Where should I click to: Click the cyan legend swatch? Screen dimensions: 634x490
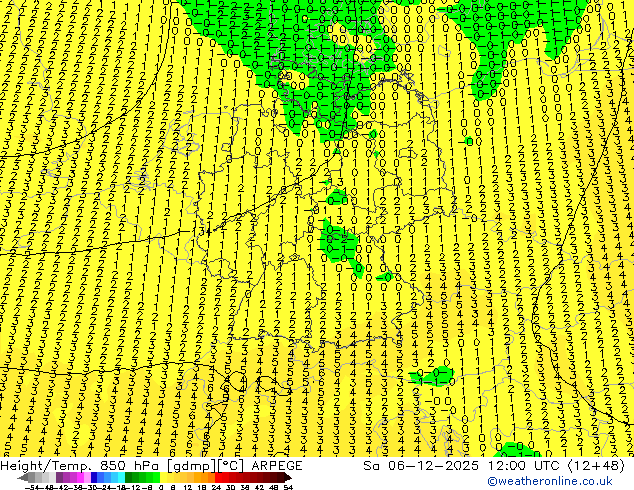coord(121,477)
